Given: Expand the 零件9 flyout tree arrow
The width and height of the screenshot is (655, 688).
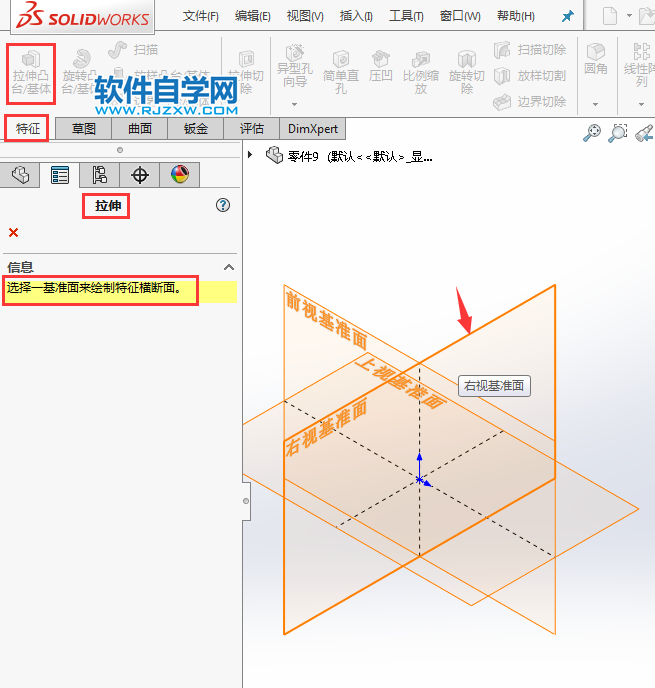Looking at the screenshot, I should 250,155.
